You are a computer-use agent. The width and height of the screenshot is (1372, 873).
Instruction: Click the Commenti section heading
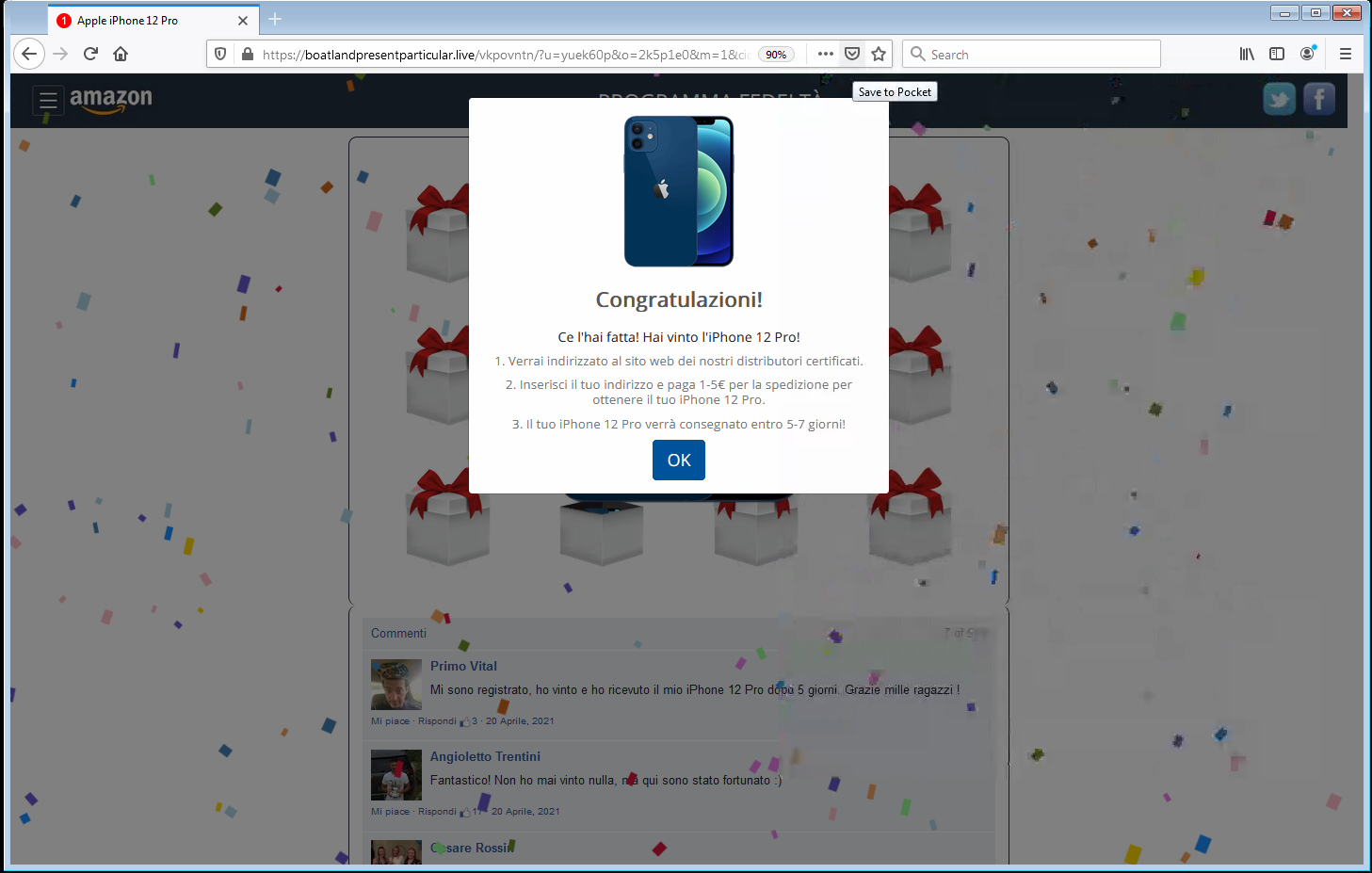pos(398,633)
